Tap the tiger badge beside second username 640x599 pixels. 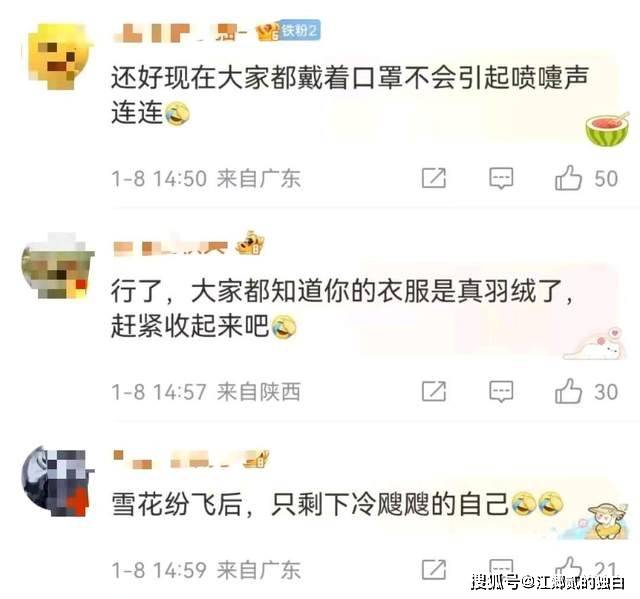click(x=250, y=244)
